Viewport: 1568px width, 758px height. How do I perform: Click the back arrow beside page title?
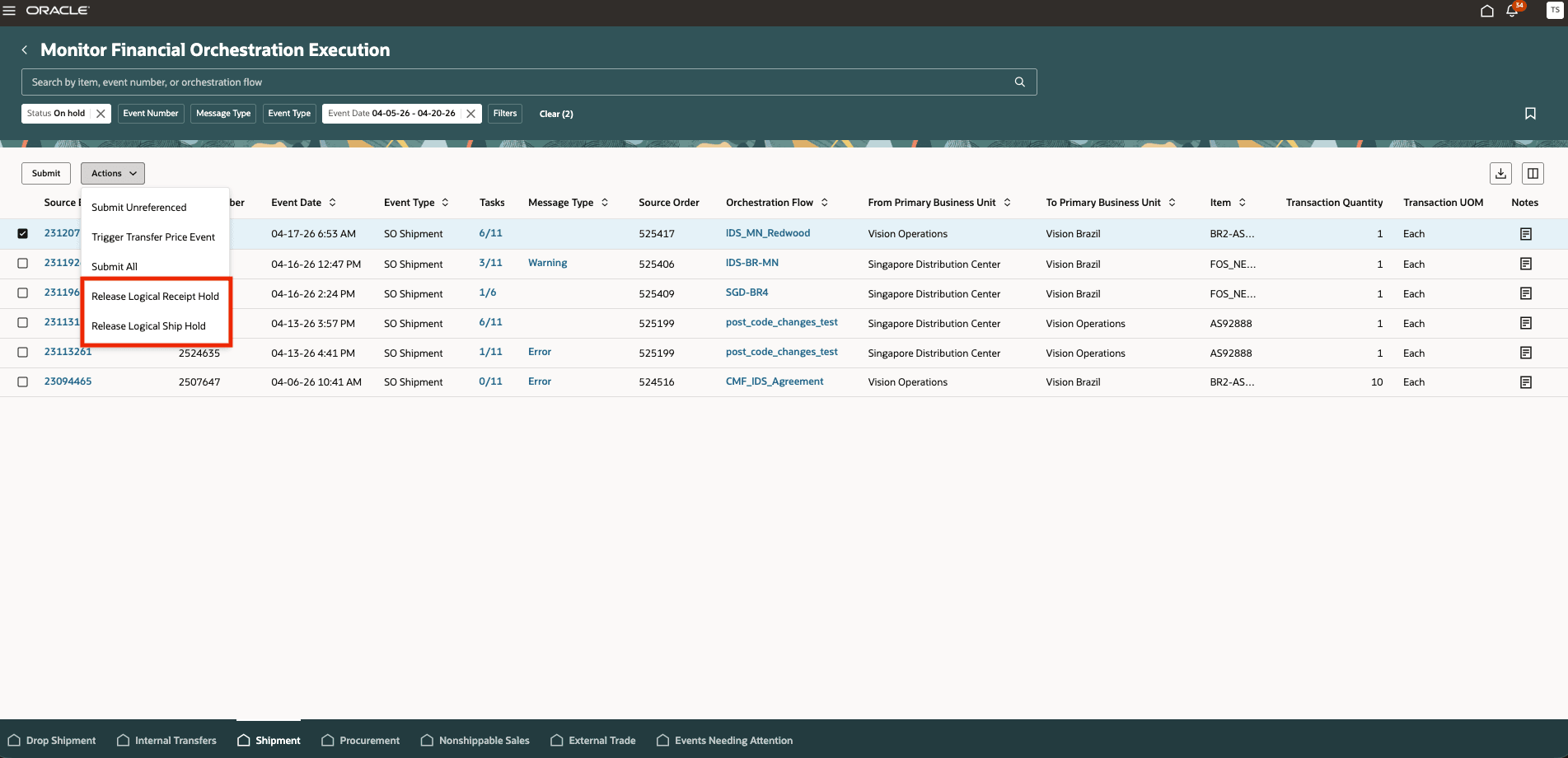point(25,50)
